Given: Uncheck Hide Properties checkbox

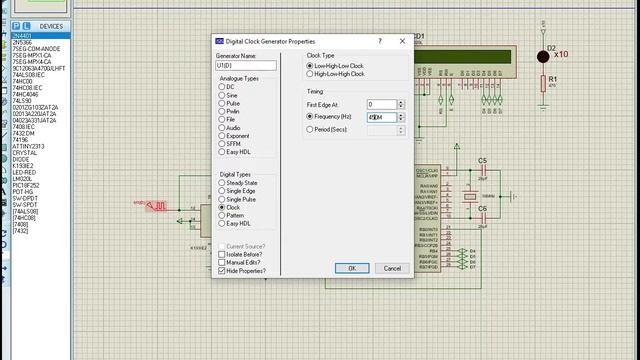Looking at the screenshot, I should [222, 271].
